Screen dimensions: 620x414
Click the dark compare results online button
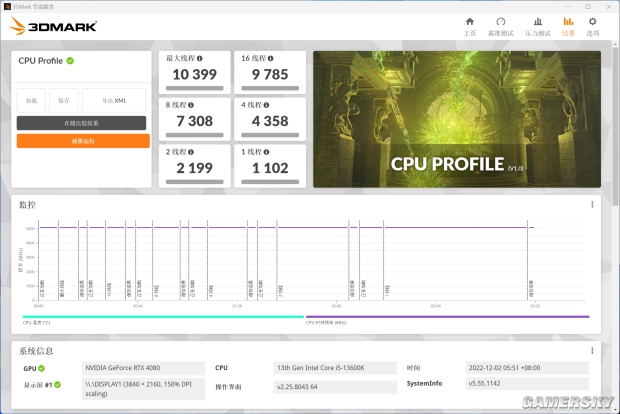(81, 123)
